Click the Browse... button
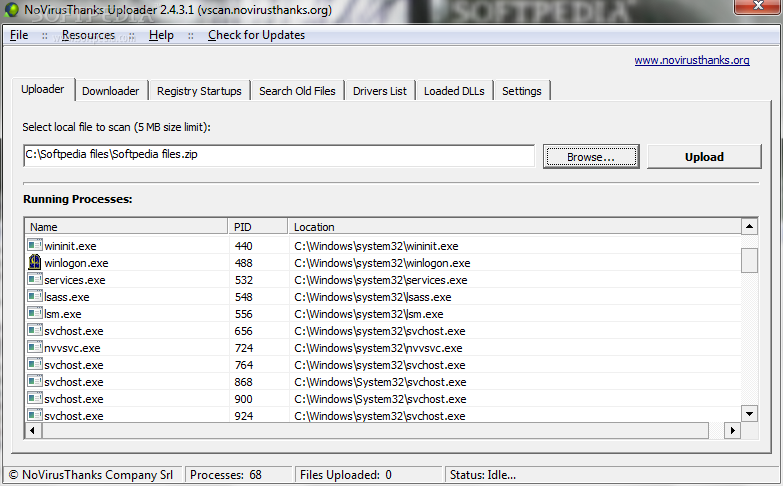The width and height of the screenshot is (783, 486). (591, 157)
